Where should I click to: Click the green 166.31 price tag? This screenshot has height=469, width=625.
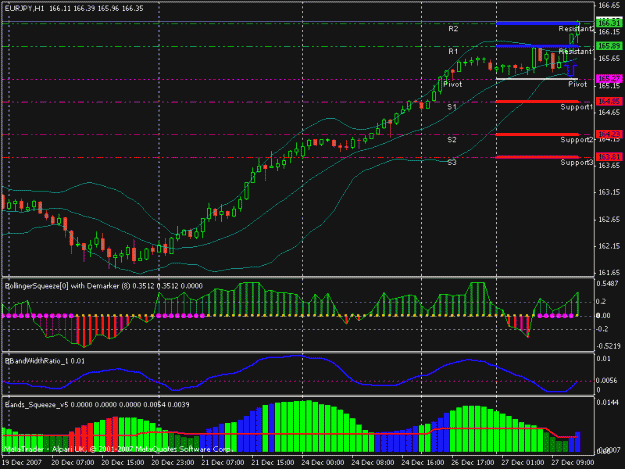click(609, 24)
